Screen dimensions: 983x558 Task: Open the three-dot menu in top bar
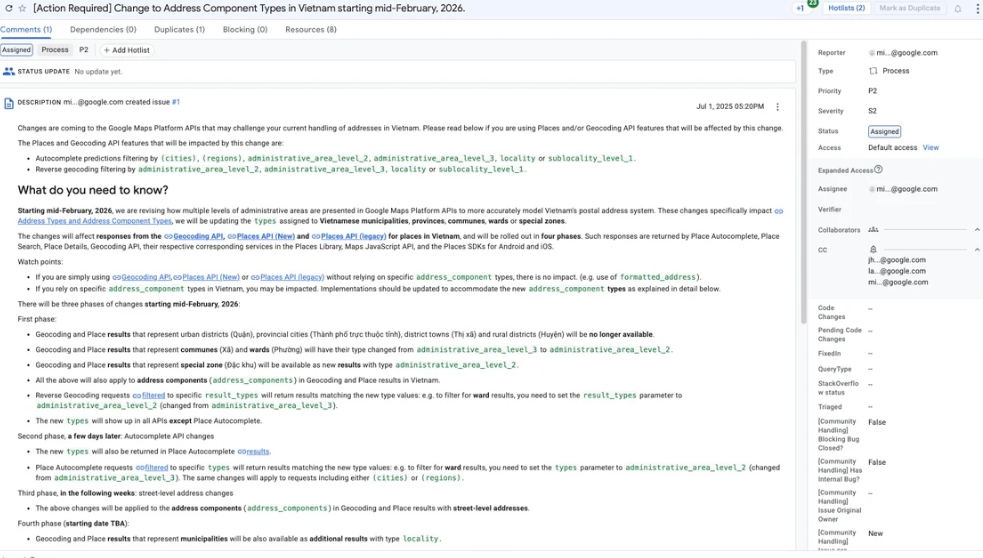[x=977, y=8]
